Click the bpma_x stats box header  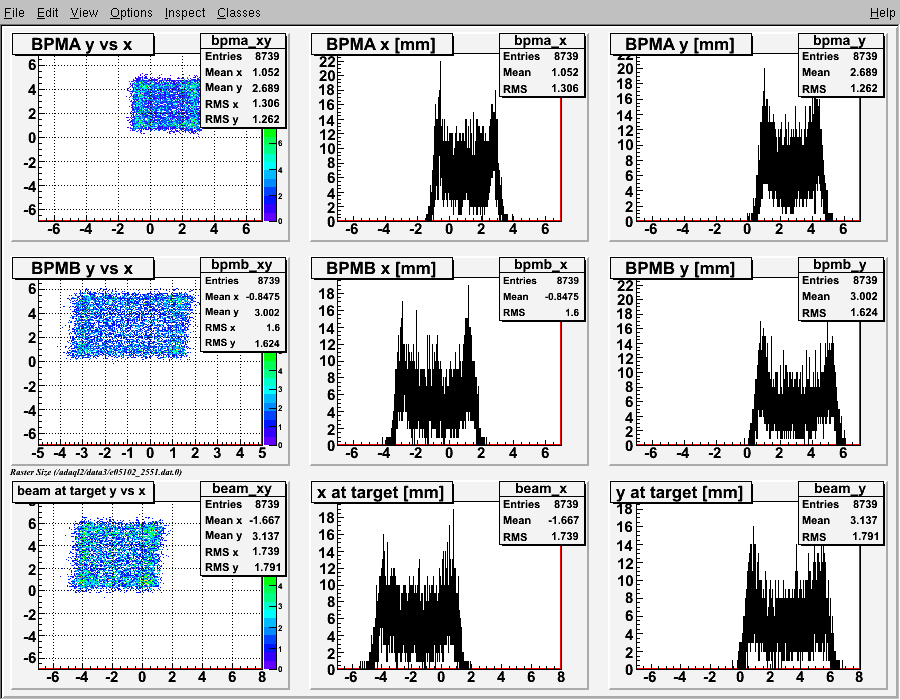point(541,41)
